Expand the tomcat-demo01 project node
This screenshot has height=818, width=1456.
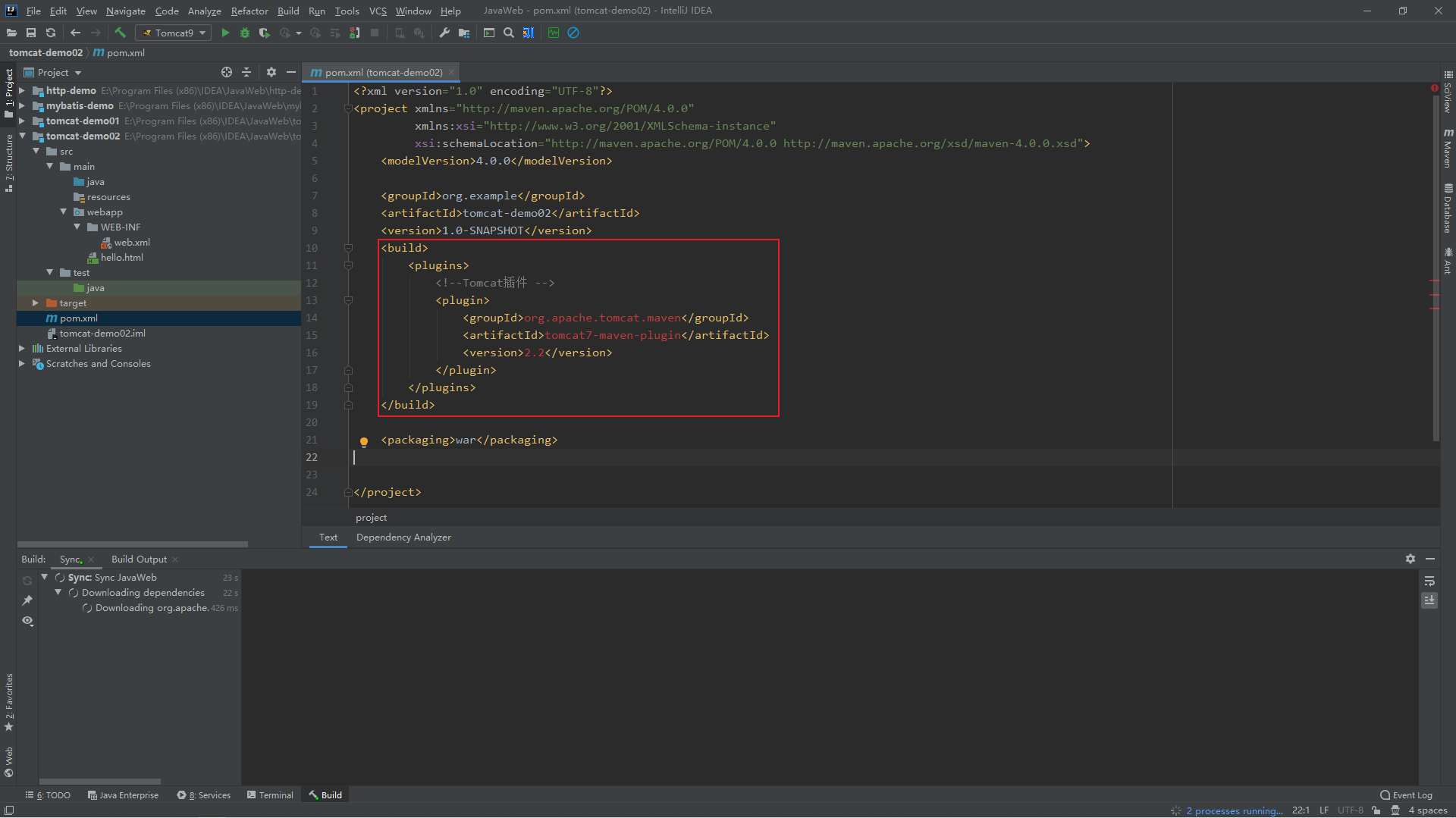point(22,121)
